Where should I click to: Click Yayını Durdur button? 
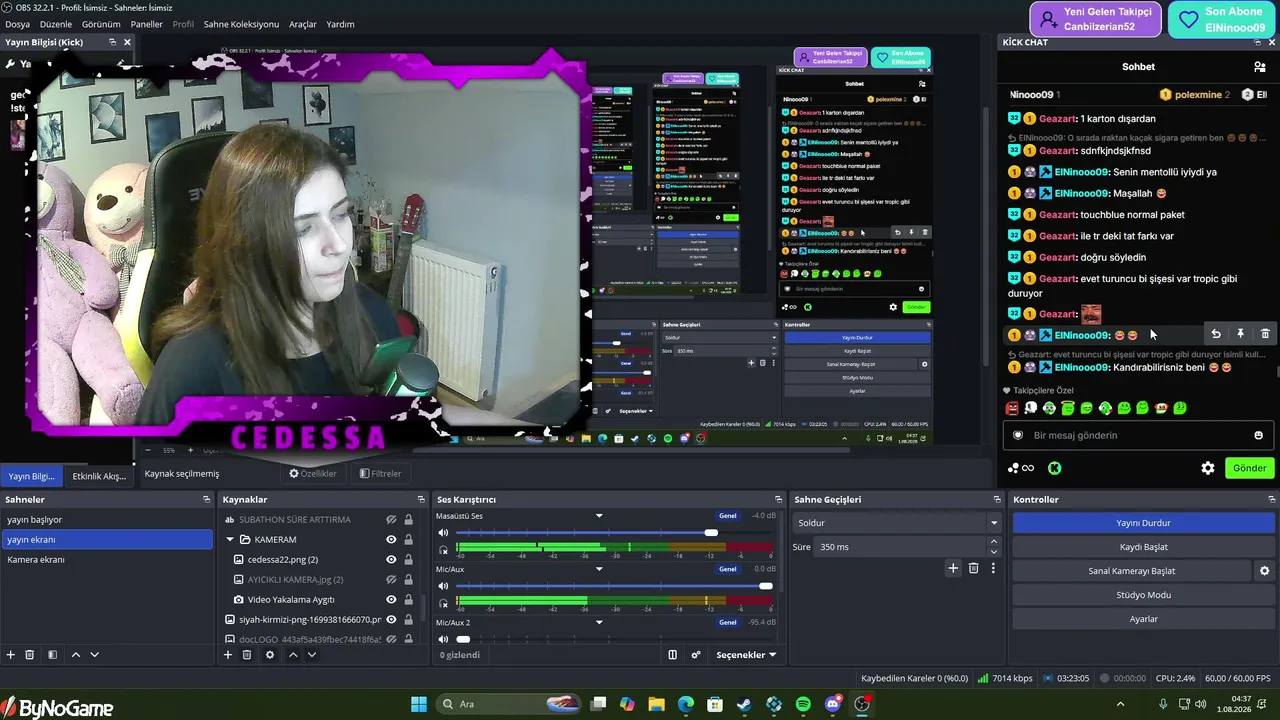(x=1143, y=523)
